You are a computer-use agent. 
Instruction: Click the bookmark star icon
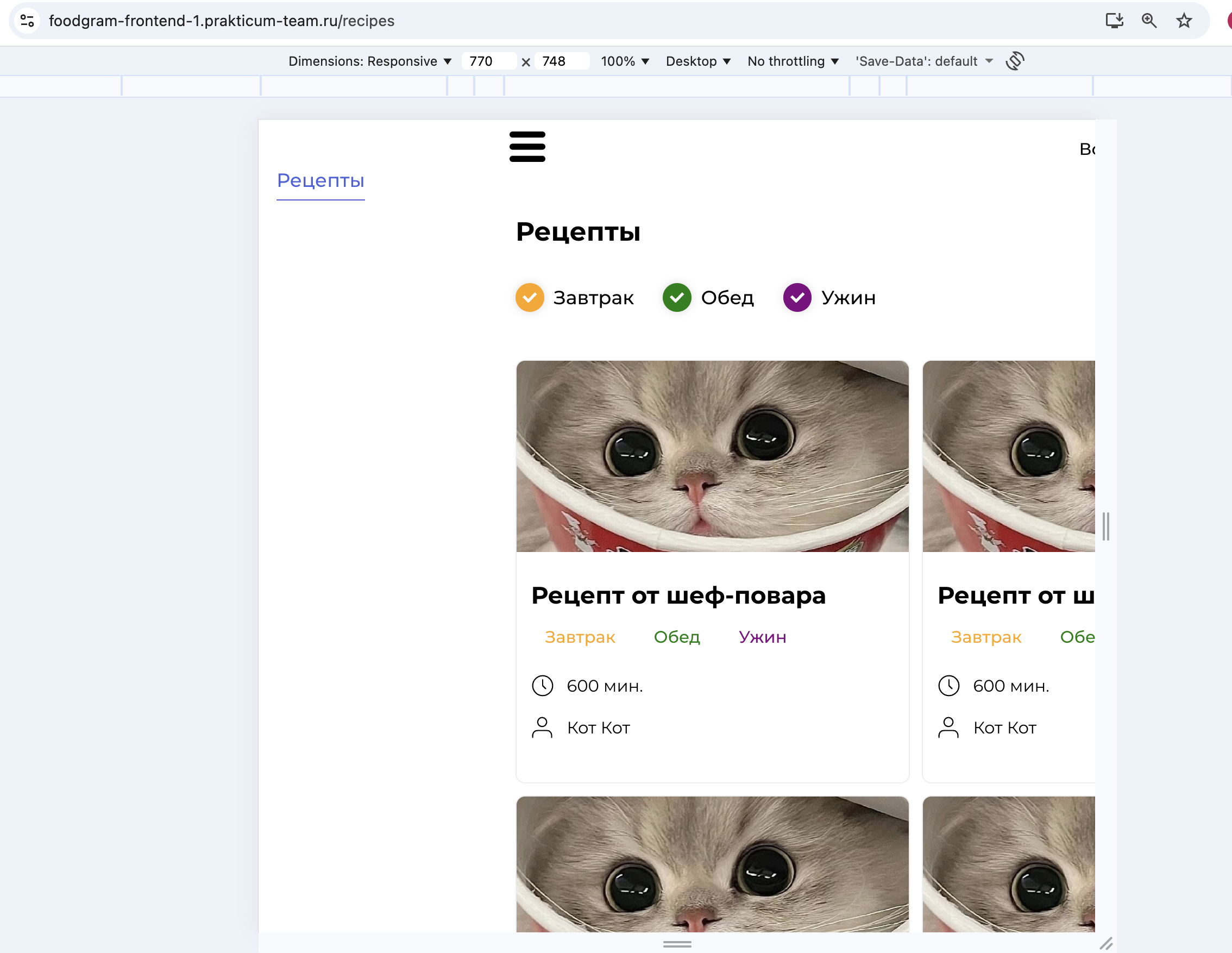coord(1184,21)
